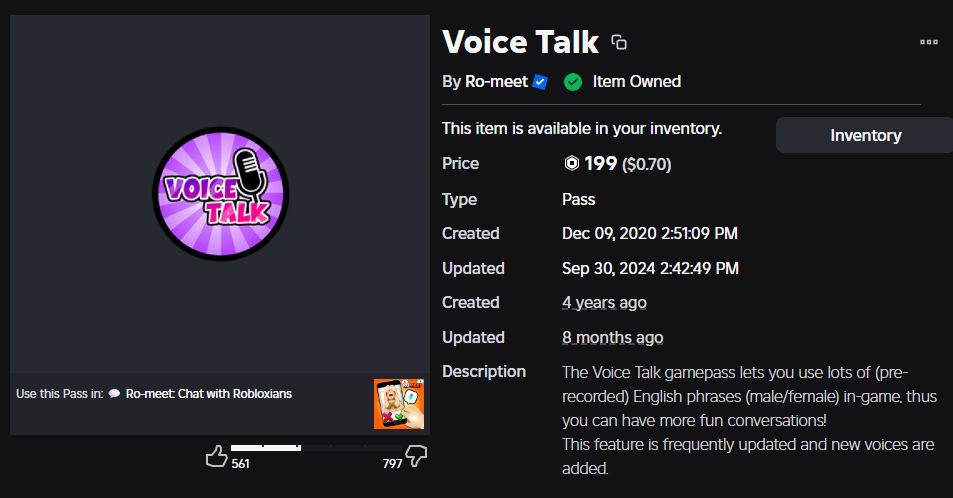Click the Voice Talk pass logo image
Screen dimensions: 953x498
click(220, 195)
